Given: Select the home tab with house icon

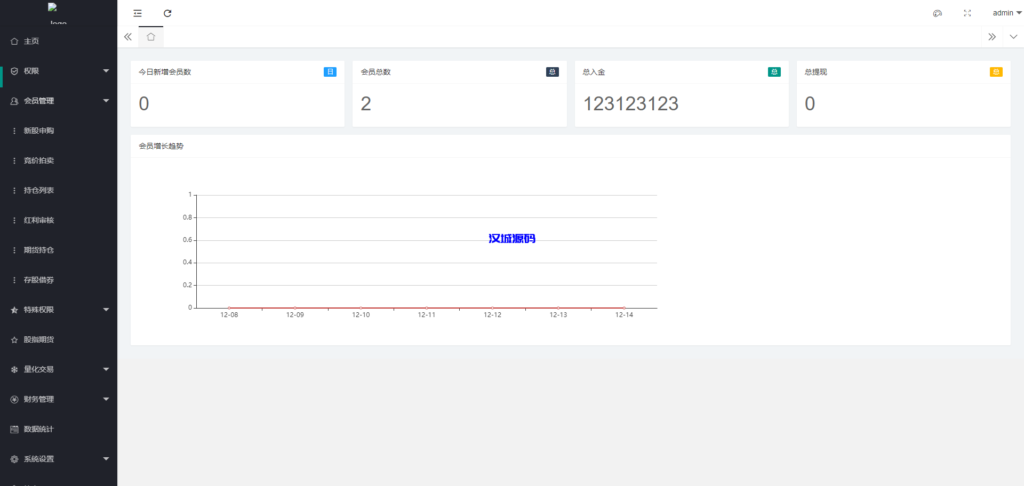Looking at the screenshot, I should [151, 37].
